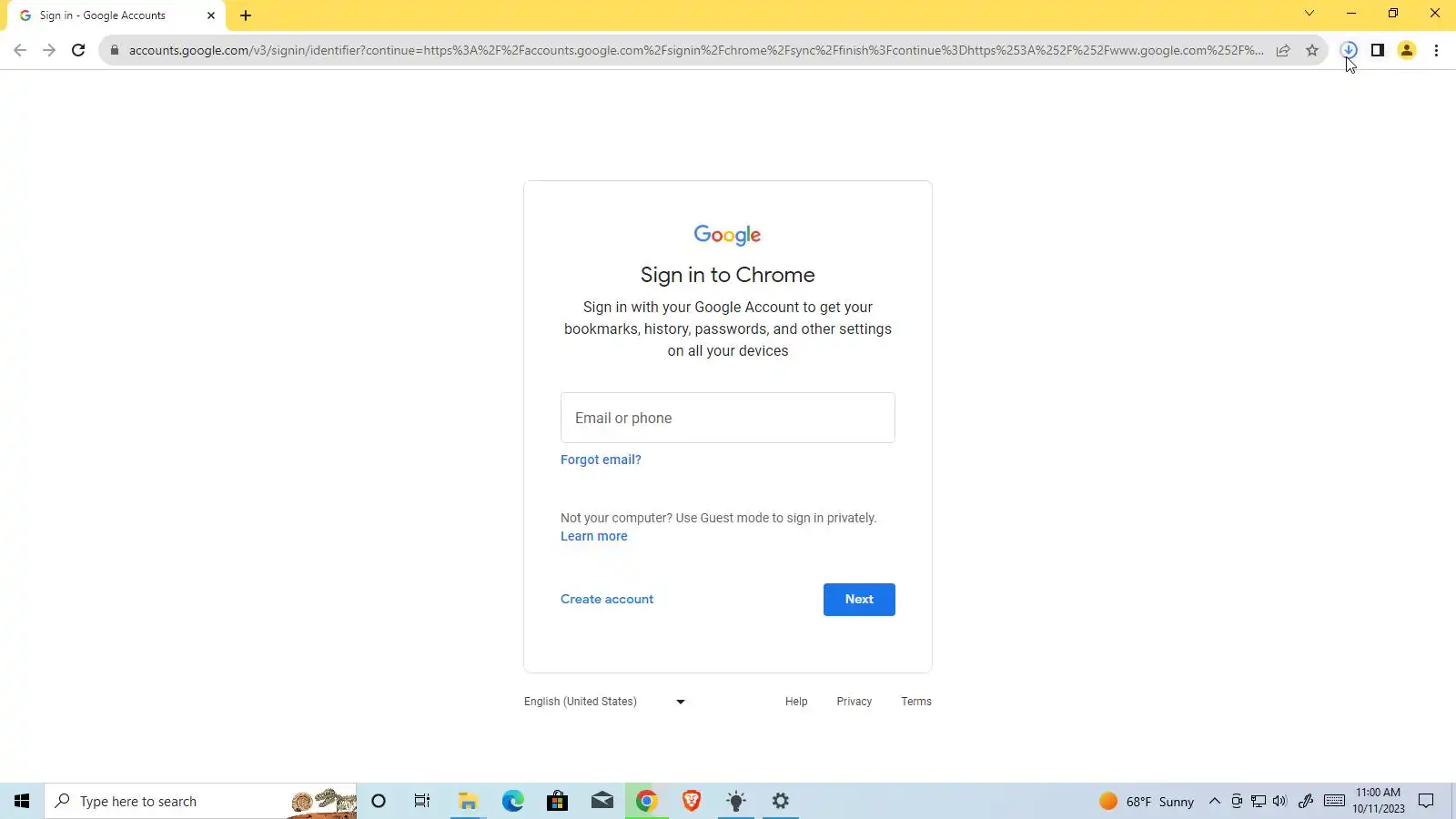Open Cortana circle icon on taskbar

[x=379, y=801]
